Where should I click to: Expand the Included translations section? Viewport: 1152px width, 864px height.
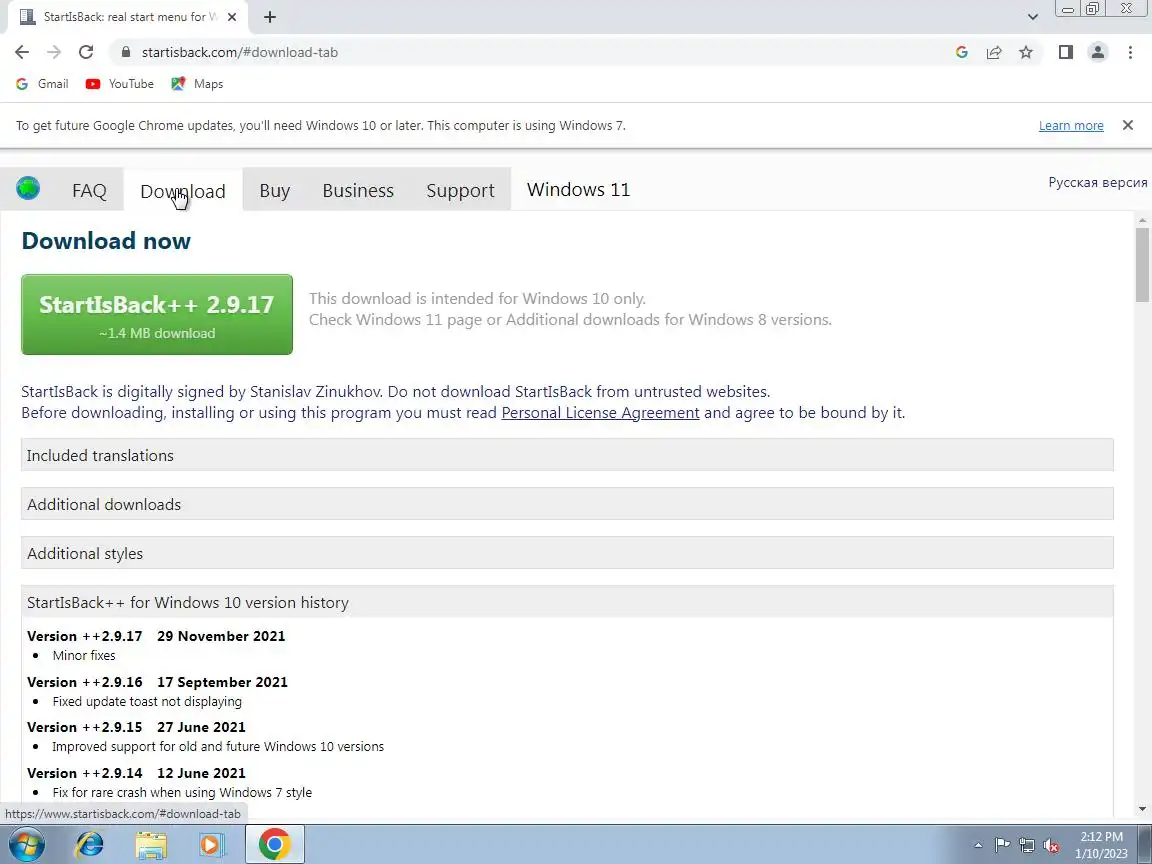[x=567, y=456]
